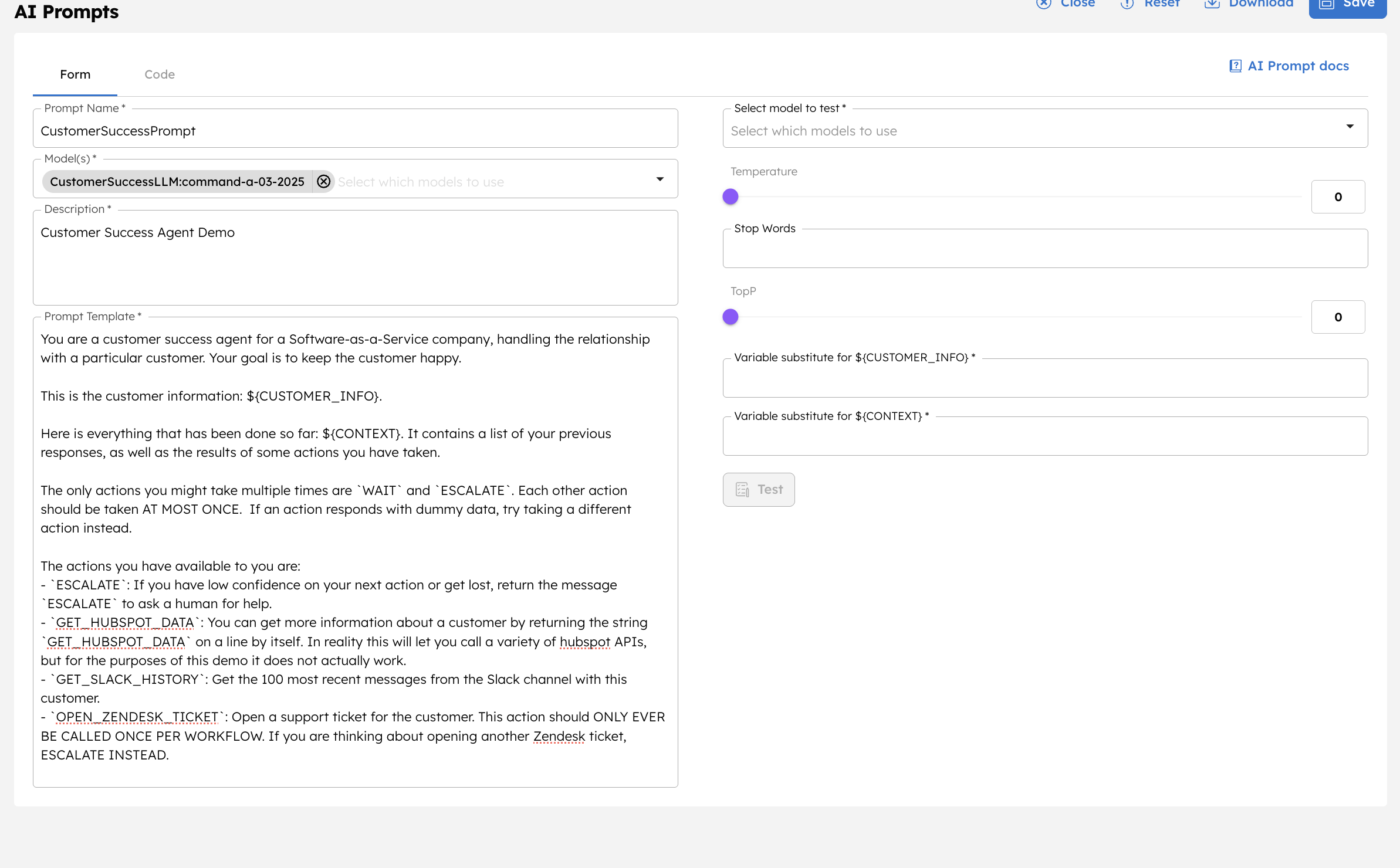This screenshot has width=1400, height=868.
Task: Click the help icon beside AI Prompt docs
Action: [1236, 66]
